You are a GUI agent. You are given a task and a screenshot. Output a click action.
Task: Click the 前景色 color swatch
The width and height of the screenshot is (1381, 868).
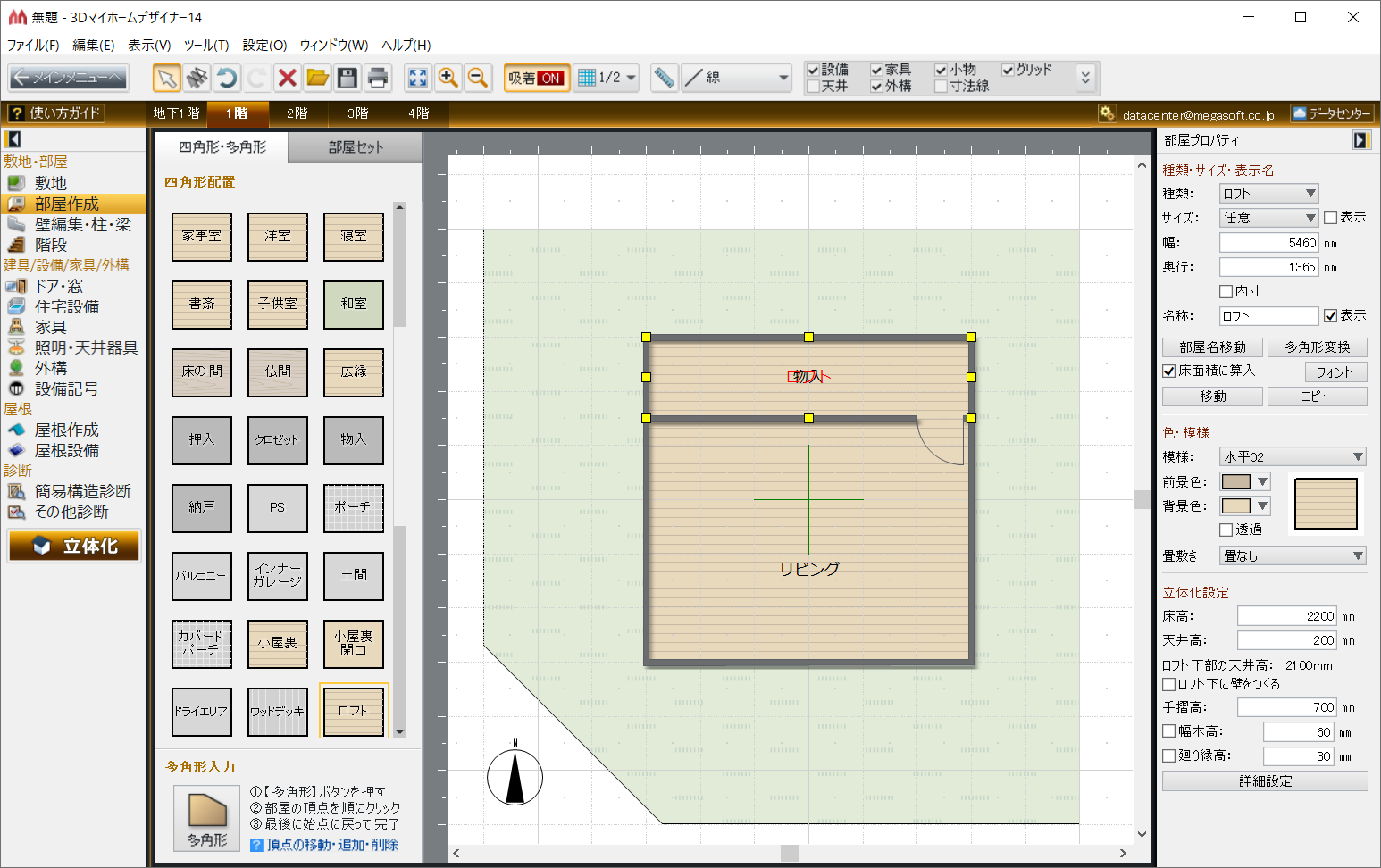point(1236,482)
